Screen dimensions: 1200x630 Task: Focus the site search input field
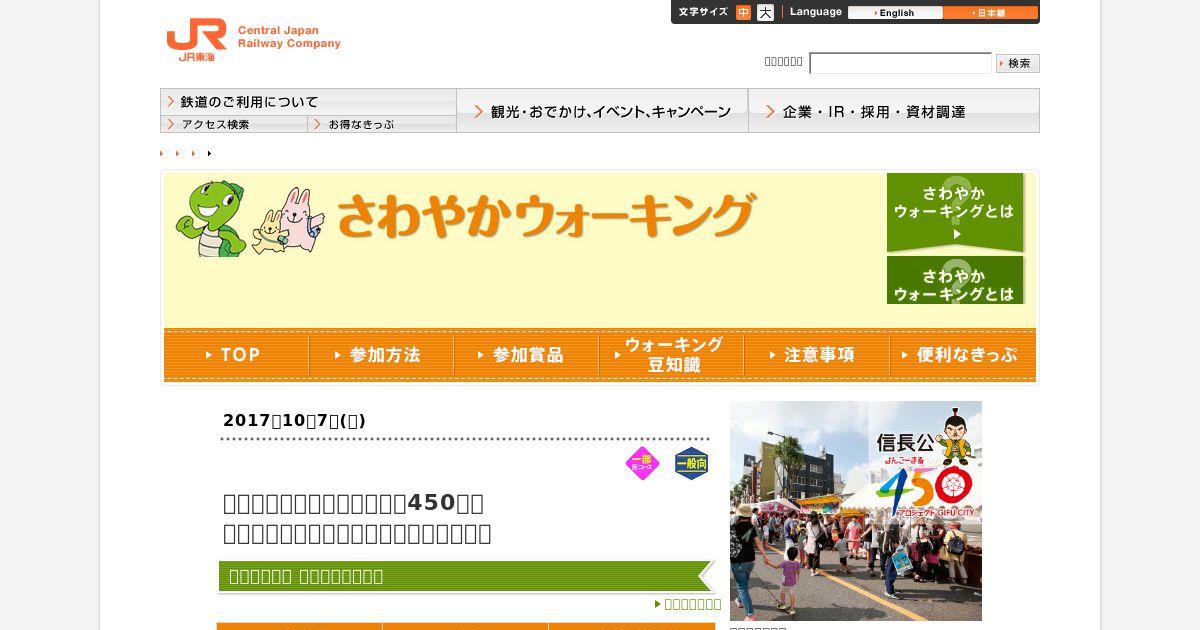click(900, 63)
